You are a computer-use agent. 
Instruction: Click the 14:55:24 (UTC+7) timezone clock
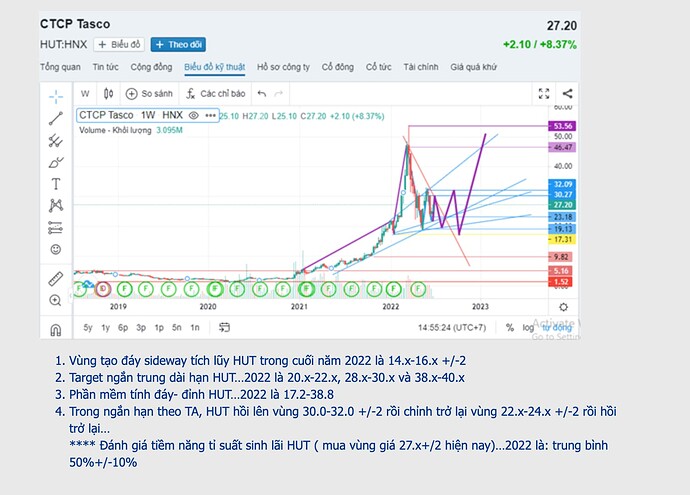452,327
